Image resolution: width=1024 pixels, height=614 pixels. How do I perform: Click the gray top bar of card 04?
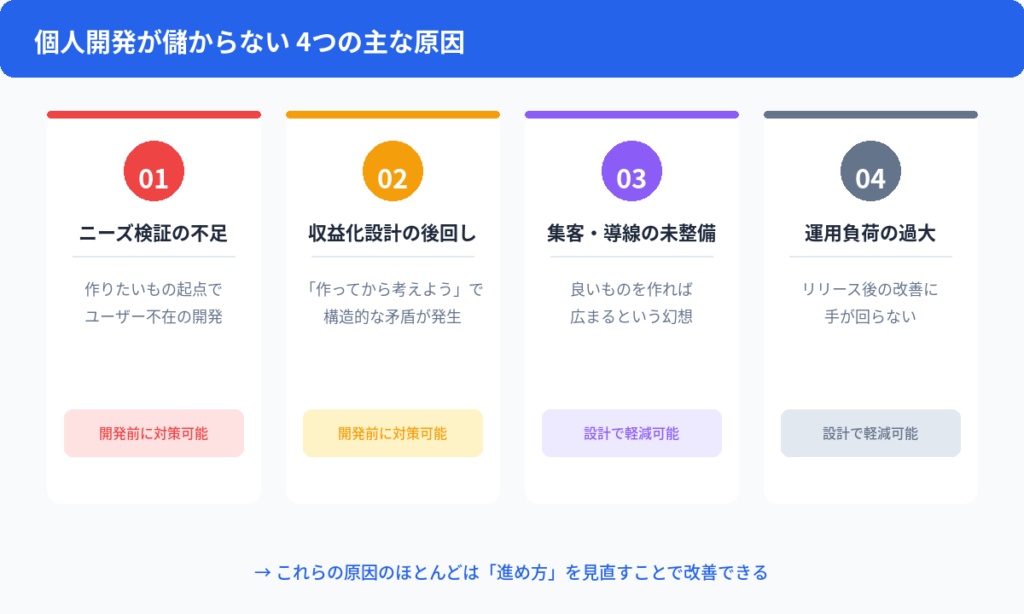[x=870, y=115]
